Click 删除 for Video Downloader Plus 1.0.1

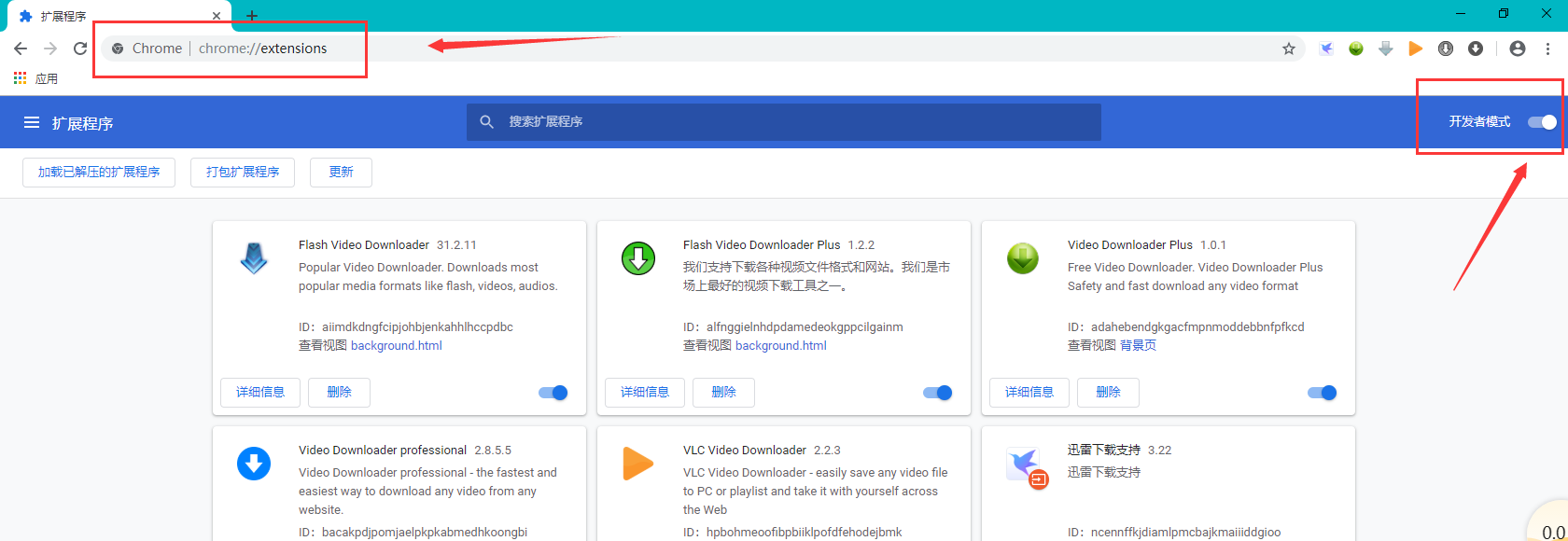click(x=1108, y=393)
